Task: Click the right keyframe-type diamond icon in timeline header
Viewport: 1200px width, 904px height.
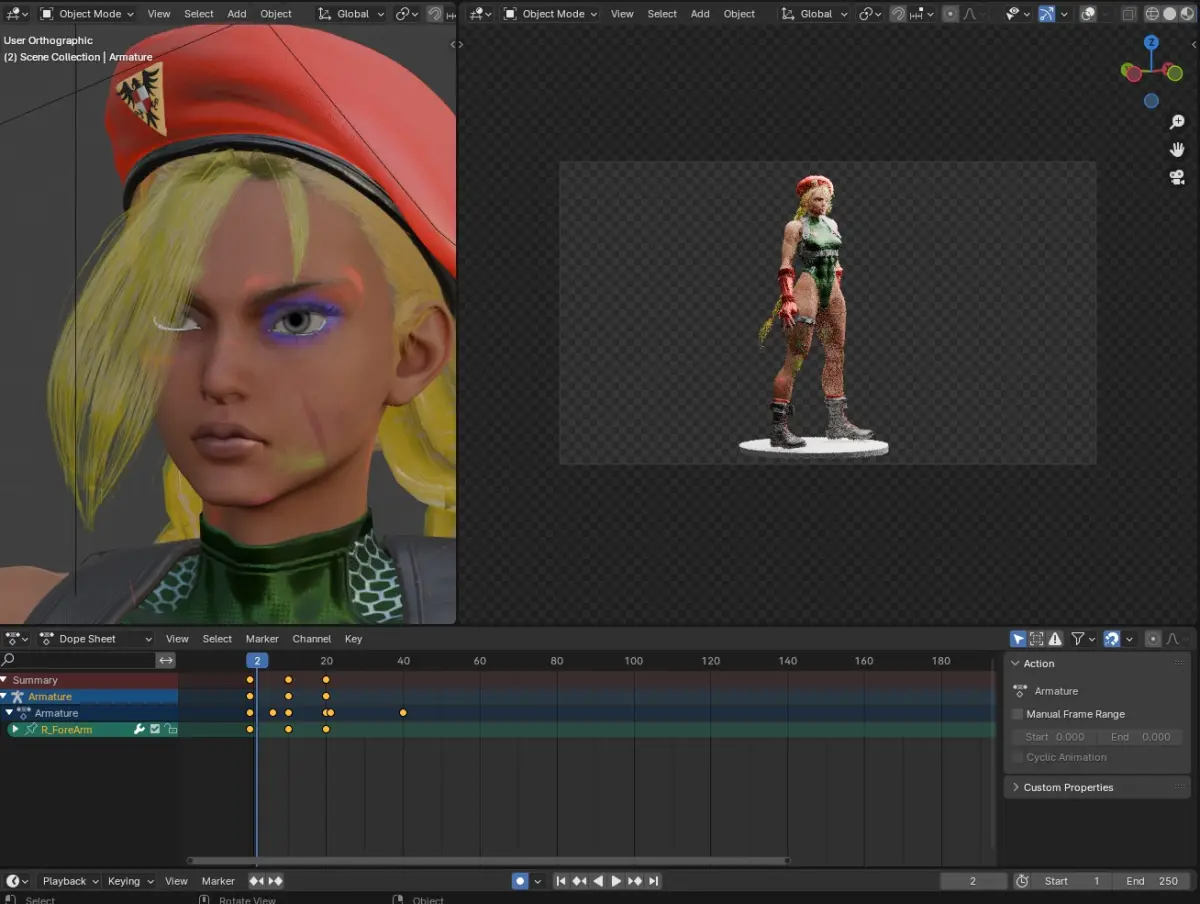Action: coord(275,881)
